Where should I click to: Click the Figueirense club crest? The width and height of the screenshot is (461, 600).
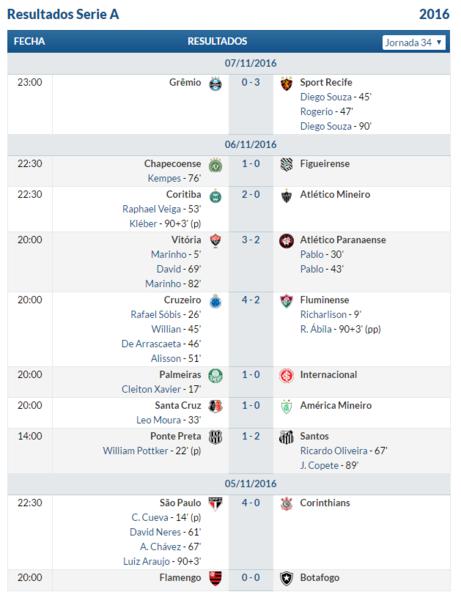287,165
